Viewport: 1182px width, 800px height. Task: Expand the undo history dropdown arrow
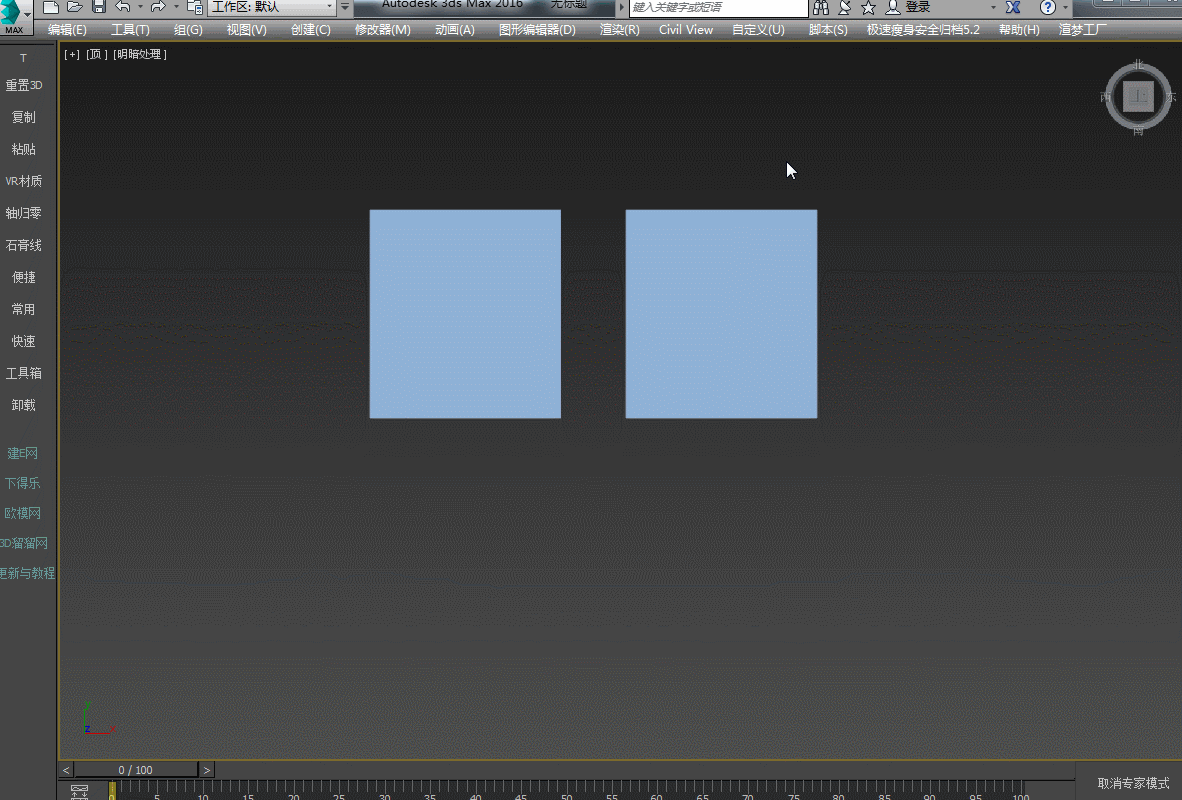(x=139, y=7)
